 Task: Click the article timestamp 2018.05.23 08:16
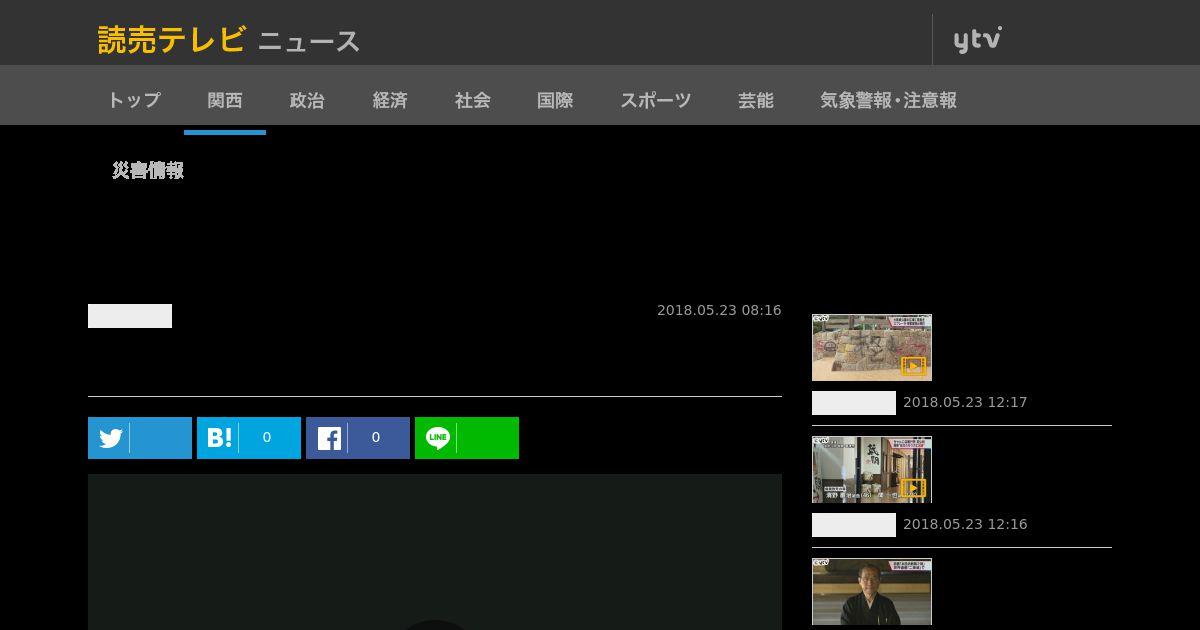(x=719, y=310)
